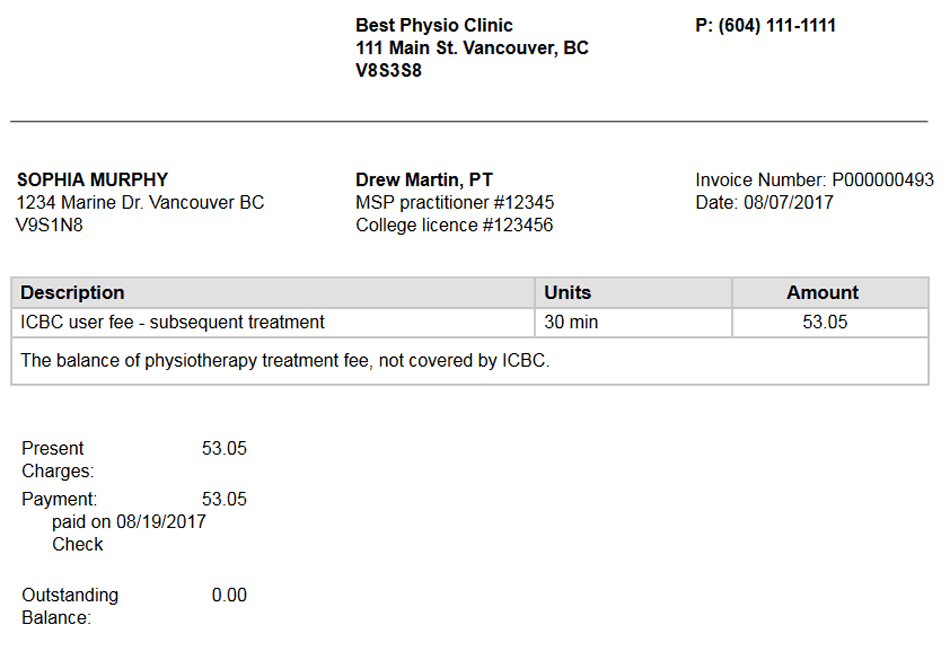Click the 30 min units cell

[x=570, y=323]
